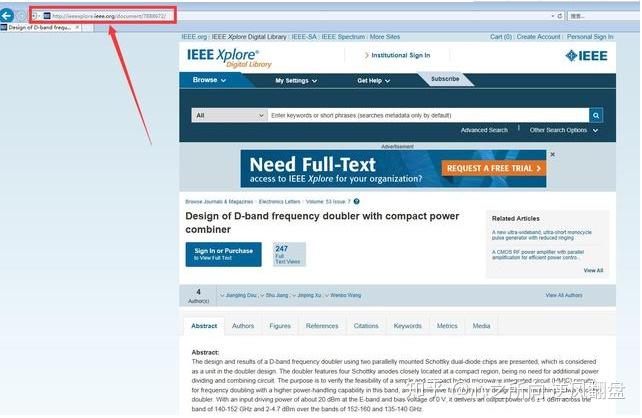Switch to the Figures tab
This screenshot has height=418, width=642.
(x=280, y=326)
